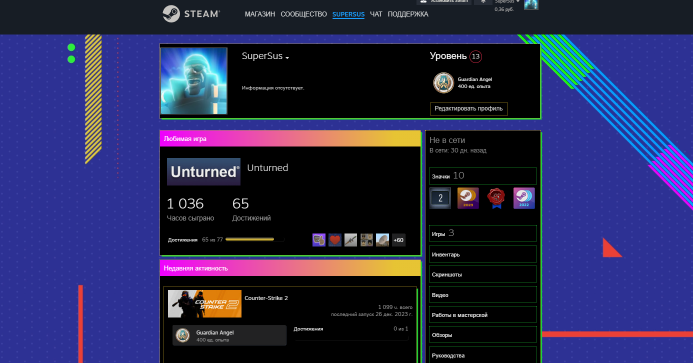The width and height of the screenshot is (693, 363).
Task: Open the gray number 2 badge
Action: click(440, 198)
